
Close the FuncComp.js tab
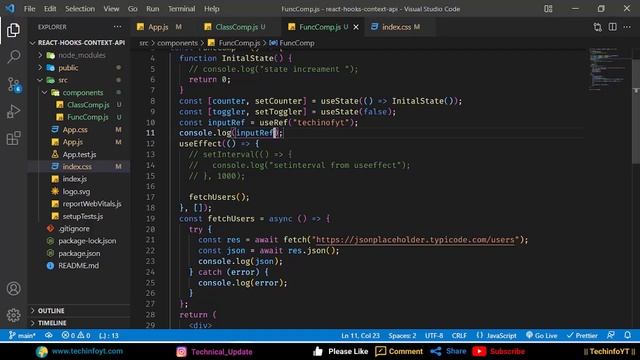point(356,27)
